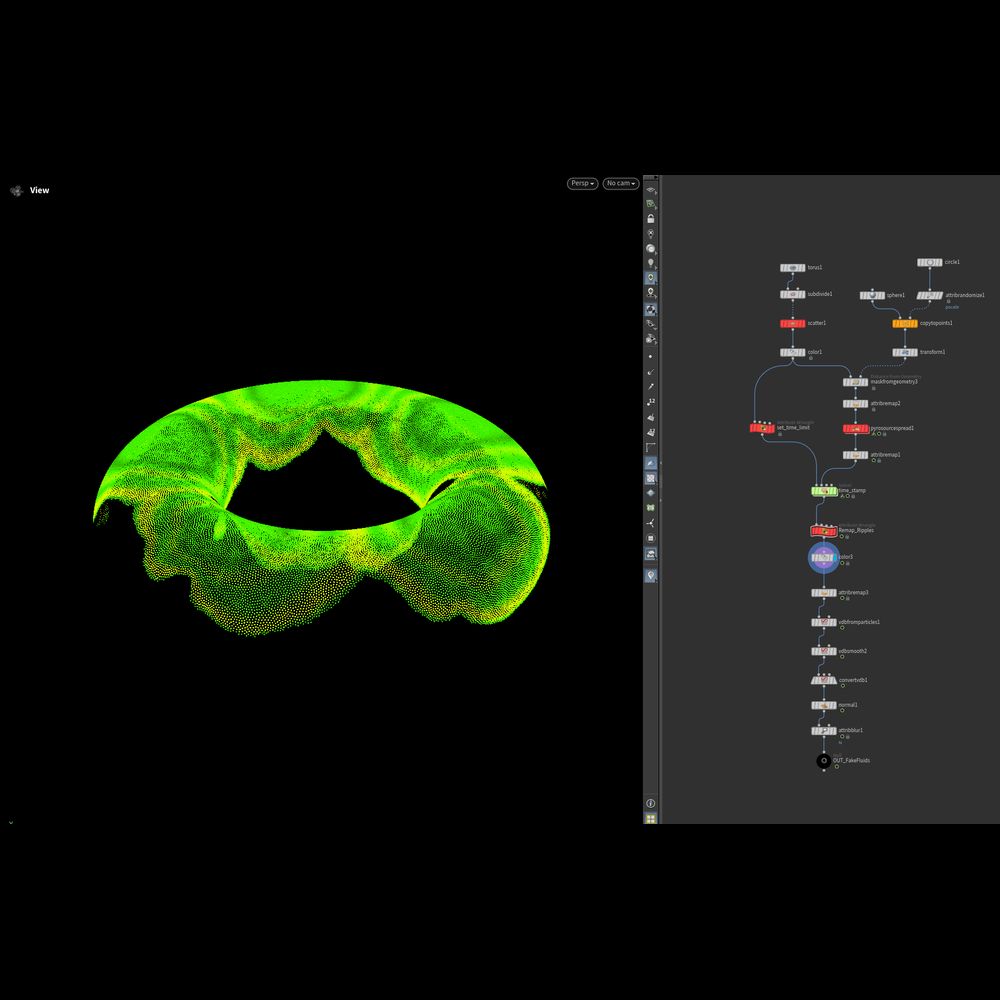Click the viewport info circle icon
Viewport: 1000px width, 1000px height.
tap(651, 803)
